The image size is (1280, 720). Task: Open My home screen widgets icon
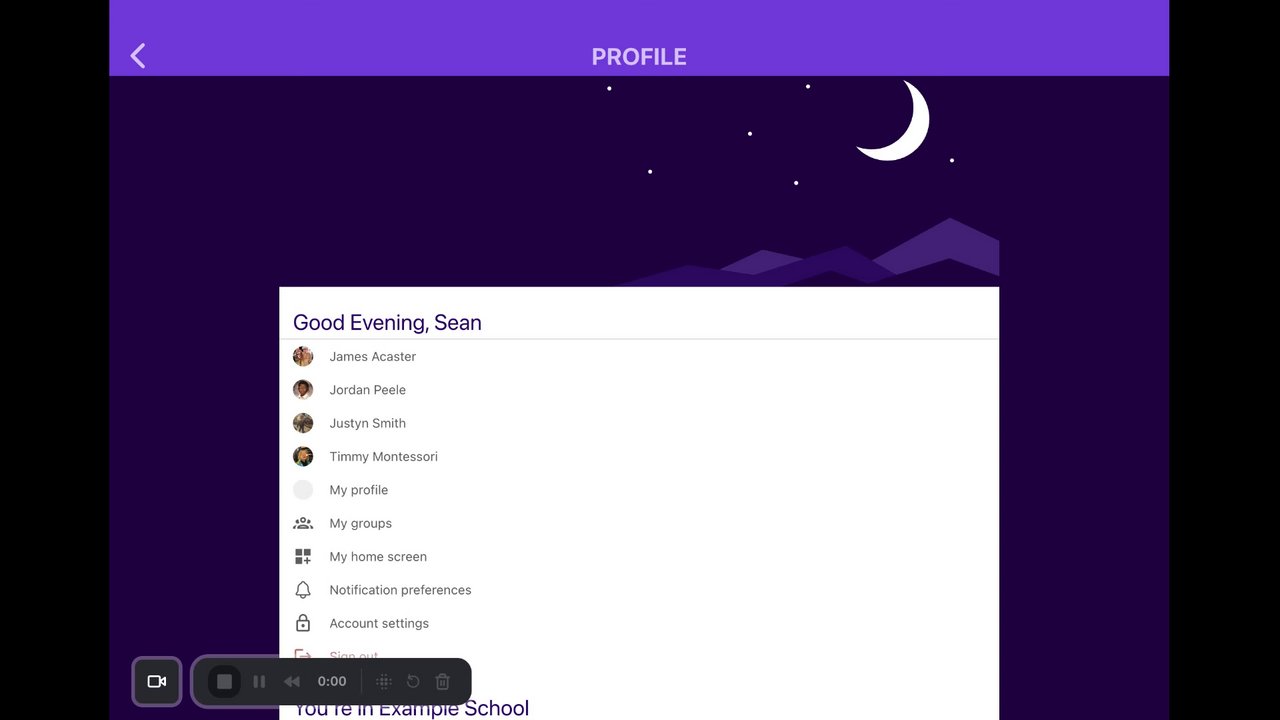tap(303, 556)
